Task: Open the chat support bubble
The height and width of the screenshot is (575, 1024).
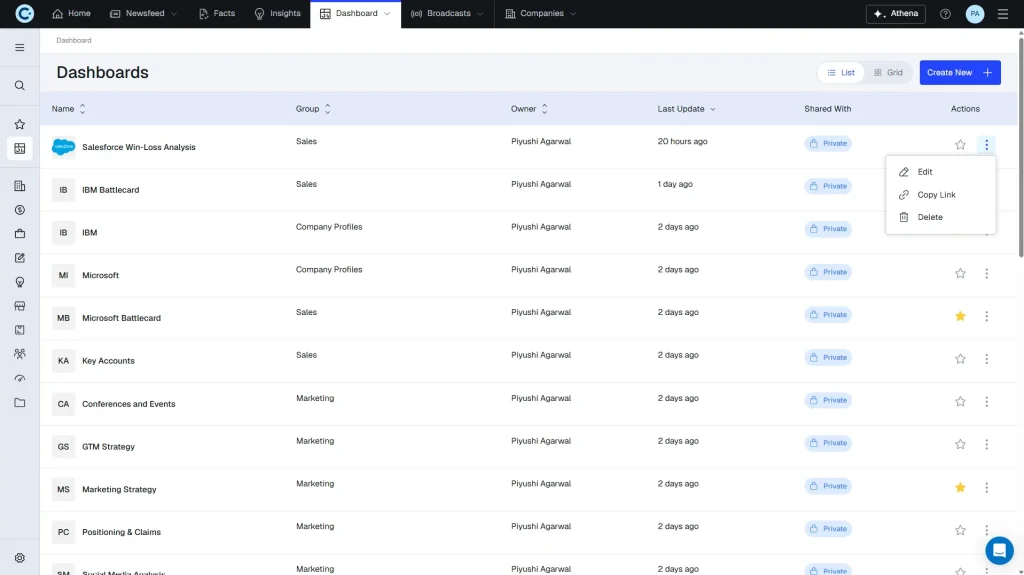Action: tap(999, 551)
